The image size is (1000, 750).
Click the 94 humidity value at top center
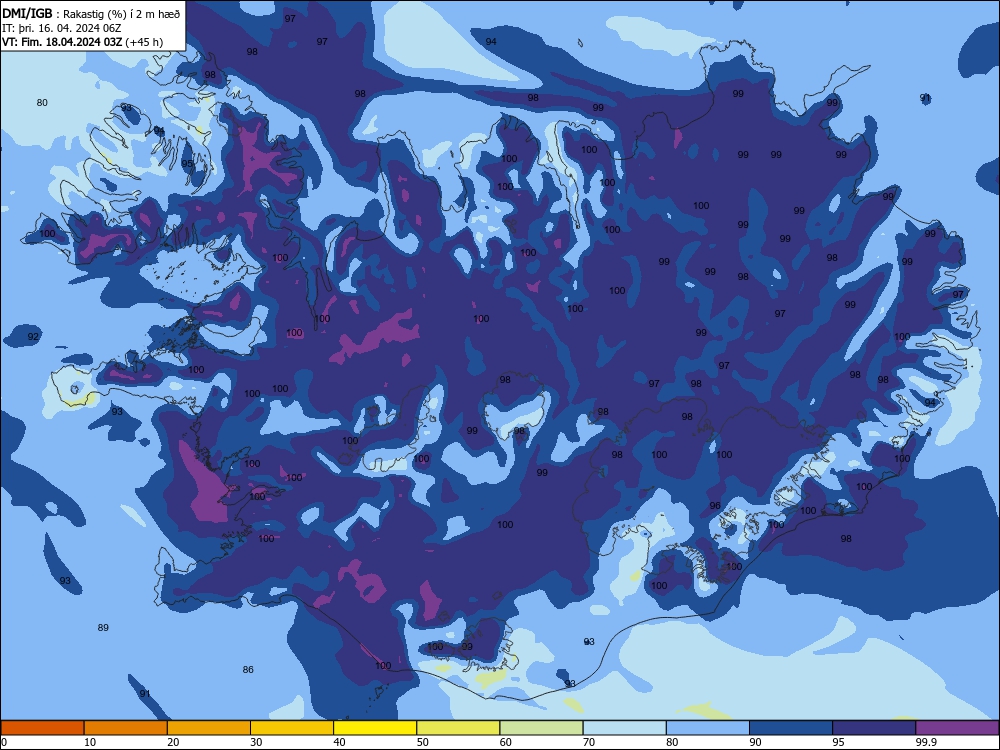point(491,41)
